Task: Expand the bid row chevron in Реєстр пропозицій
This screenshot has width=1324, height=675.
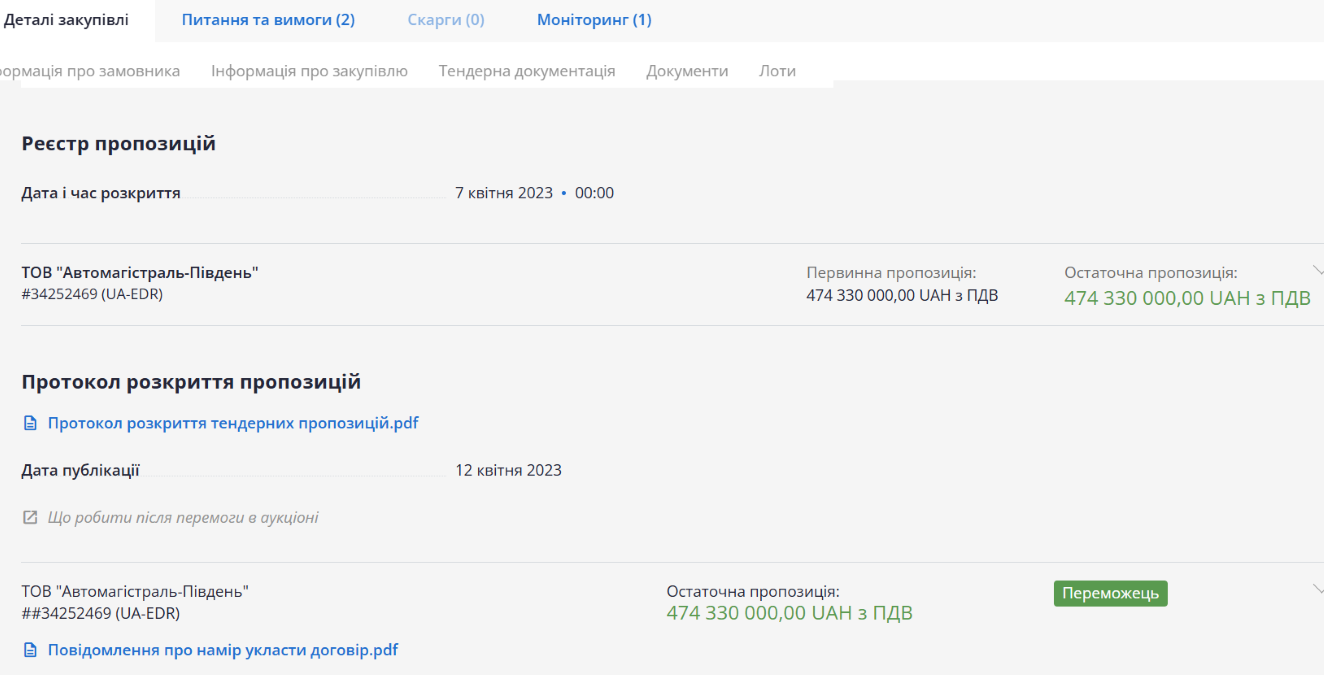Action: 1316,269
